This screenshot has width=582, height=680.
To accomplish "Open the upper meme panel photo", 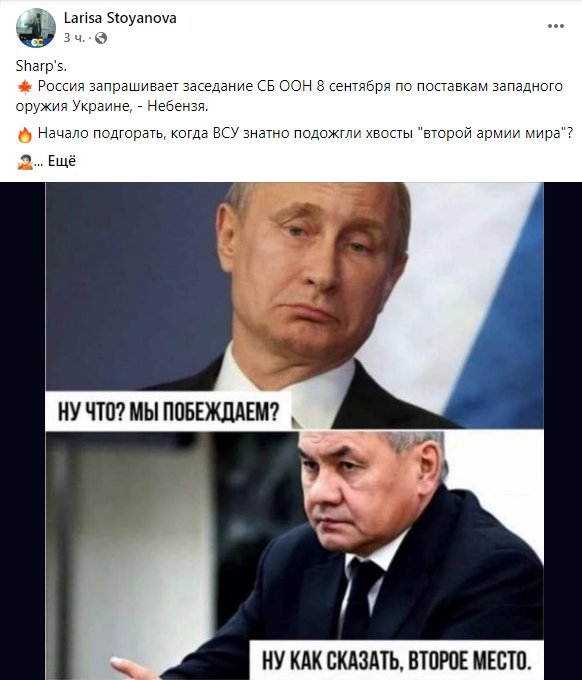I will coord(294,306).
